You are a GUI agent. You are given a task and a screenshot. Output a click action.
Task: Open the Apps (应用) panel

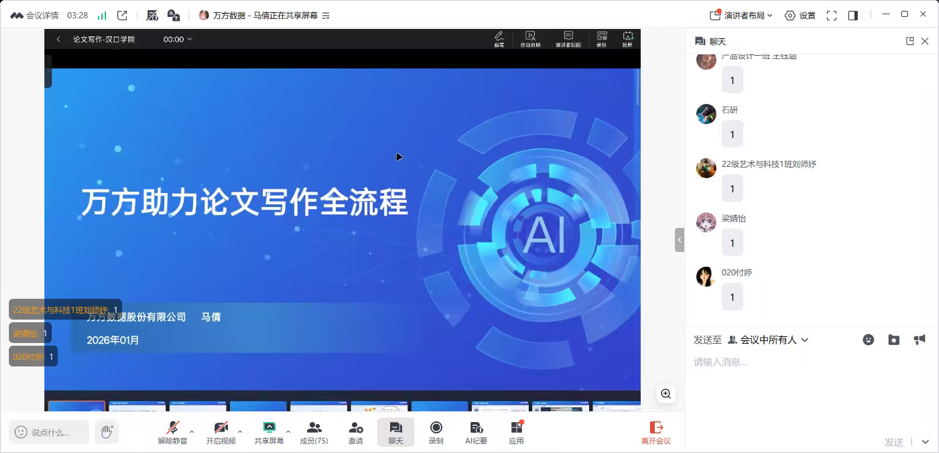(x=516, y=432)
